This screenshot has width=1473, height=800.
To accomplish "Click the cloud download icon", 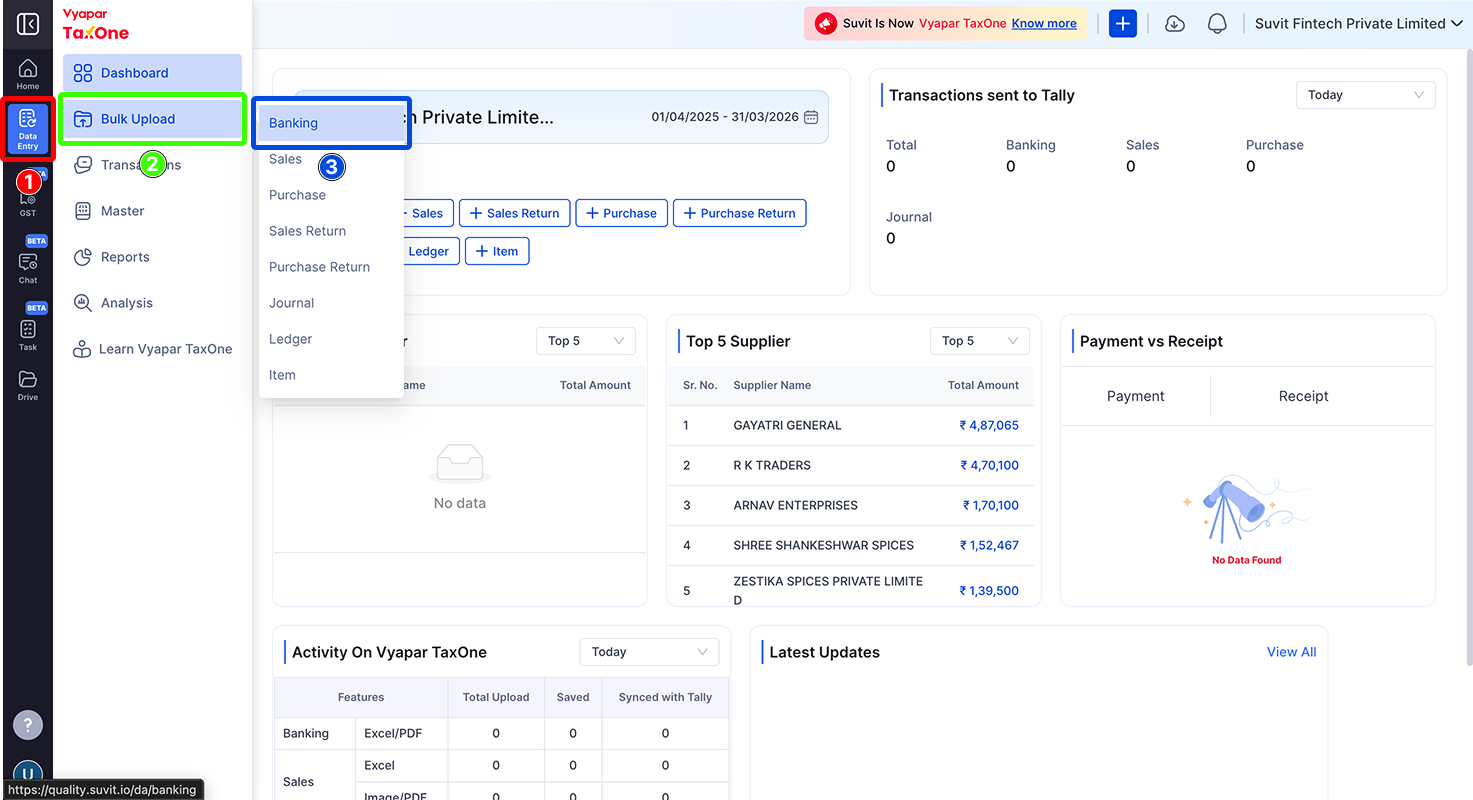I will pyautogui.click(x=1175, y=24).
